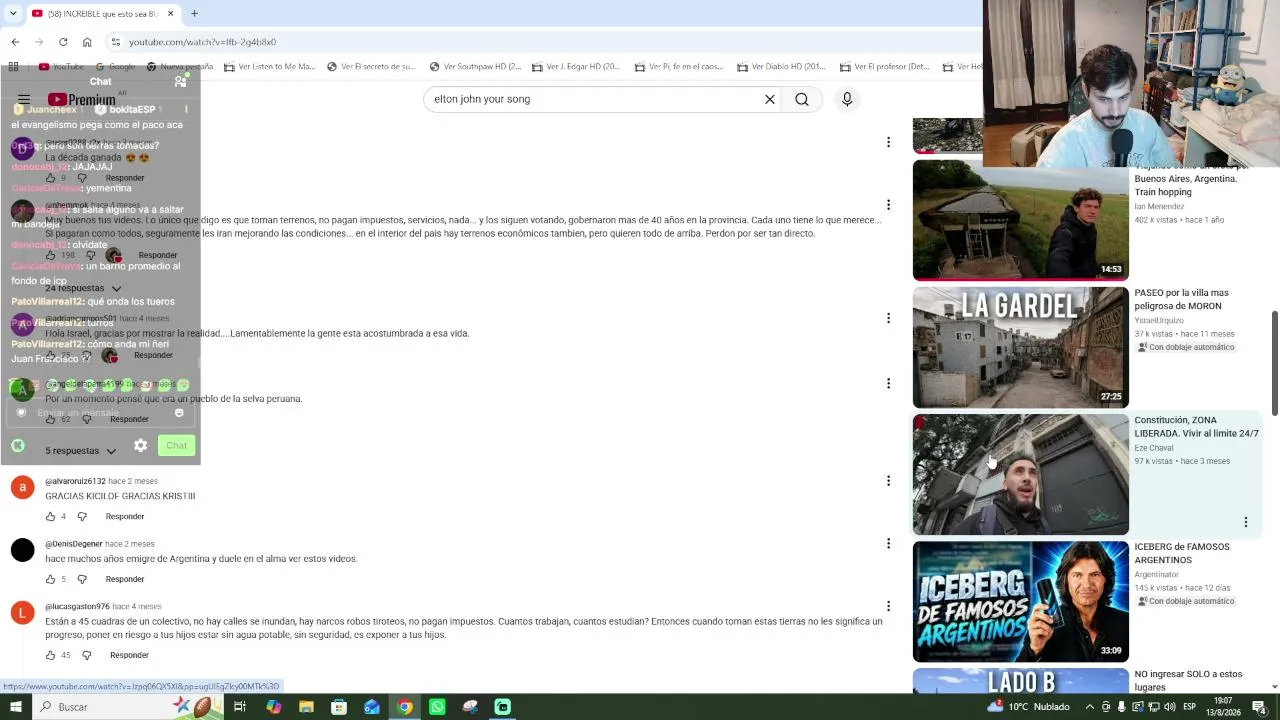
Task: Click the green Chat send button
Action: coord(176,445)
